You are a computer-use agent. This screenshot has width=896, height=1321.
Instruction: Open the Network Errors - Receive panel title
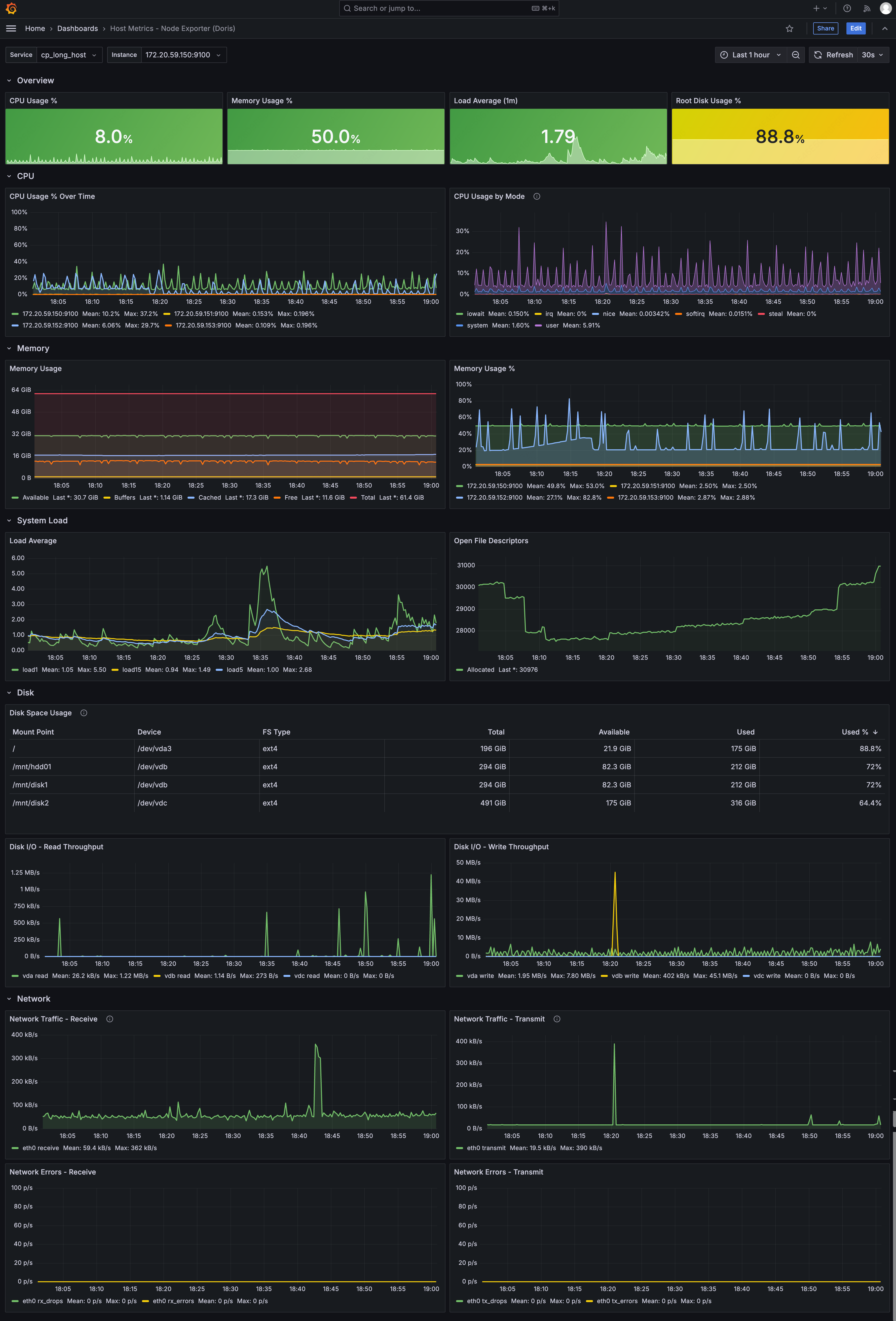click(52, 1171)
